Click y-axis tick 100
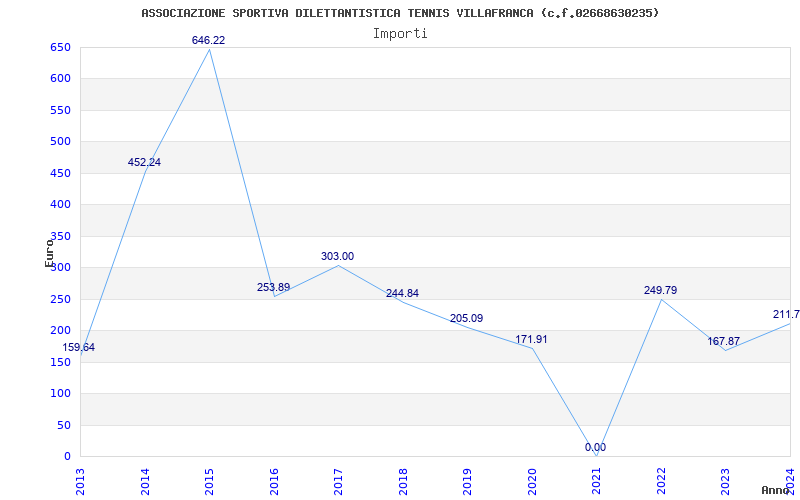This screenshot has height=500, width=800. coord(60,393)
